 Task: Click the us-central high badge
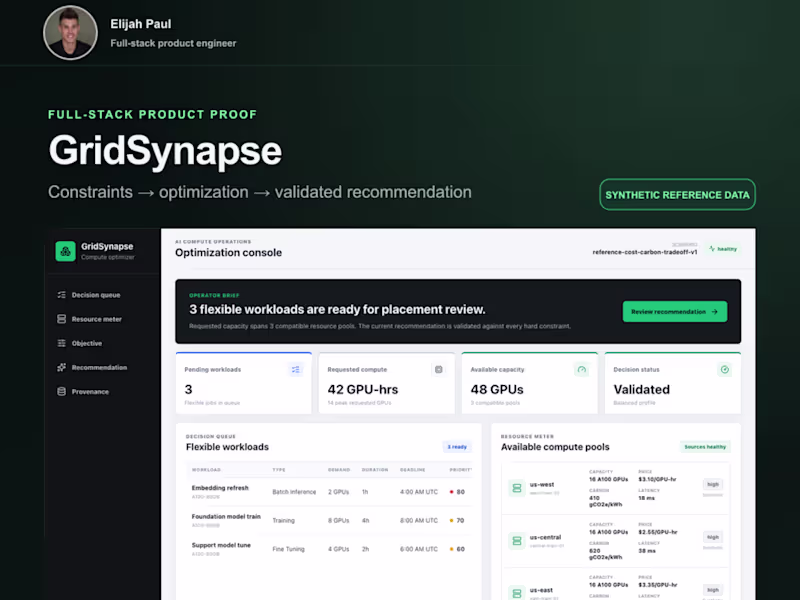click(713, 537)
